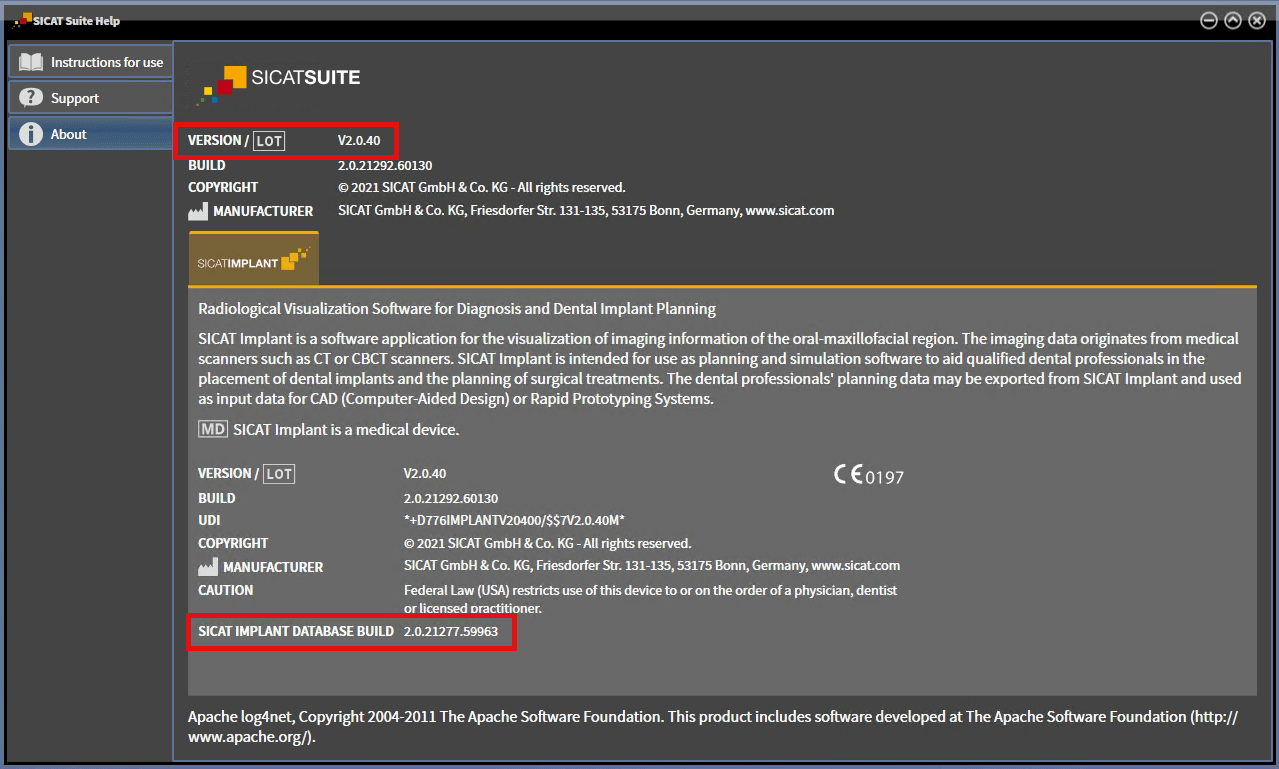Click the Federal Law caution statement
Image resolution: width=1279 pixels, height=769 pixels.
[x=651, y=599]
